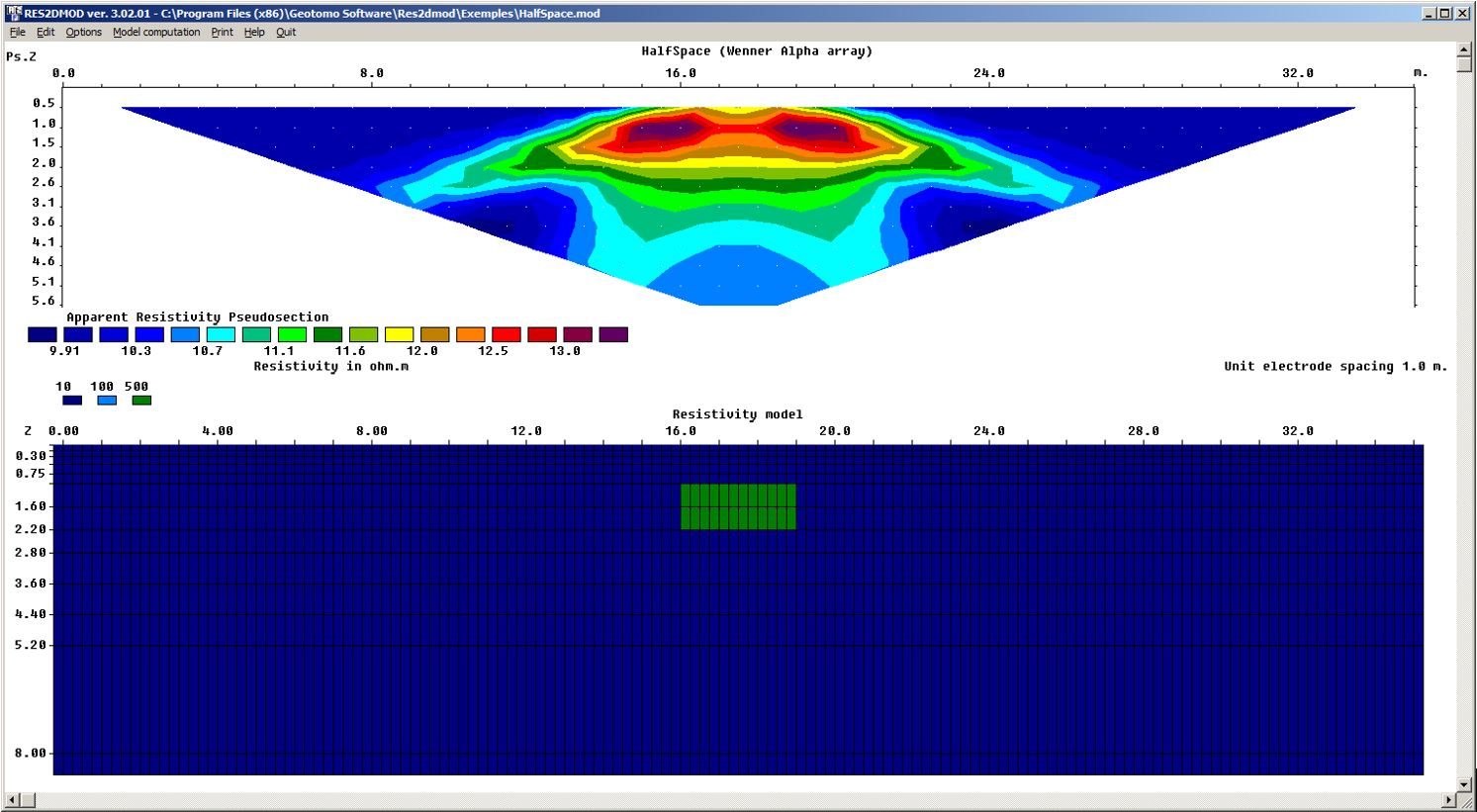Open the File menu
Image resolution: width=1477 pixels, height=812 pixels.
pyautogui.click(x=17, y=32)
